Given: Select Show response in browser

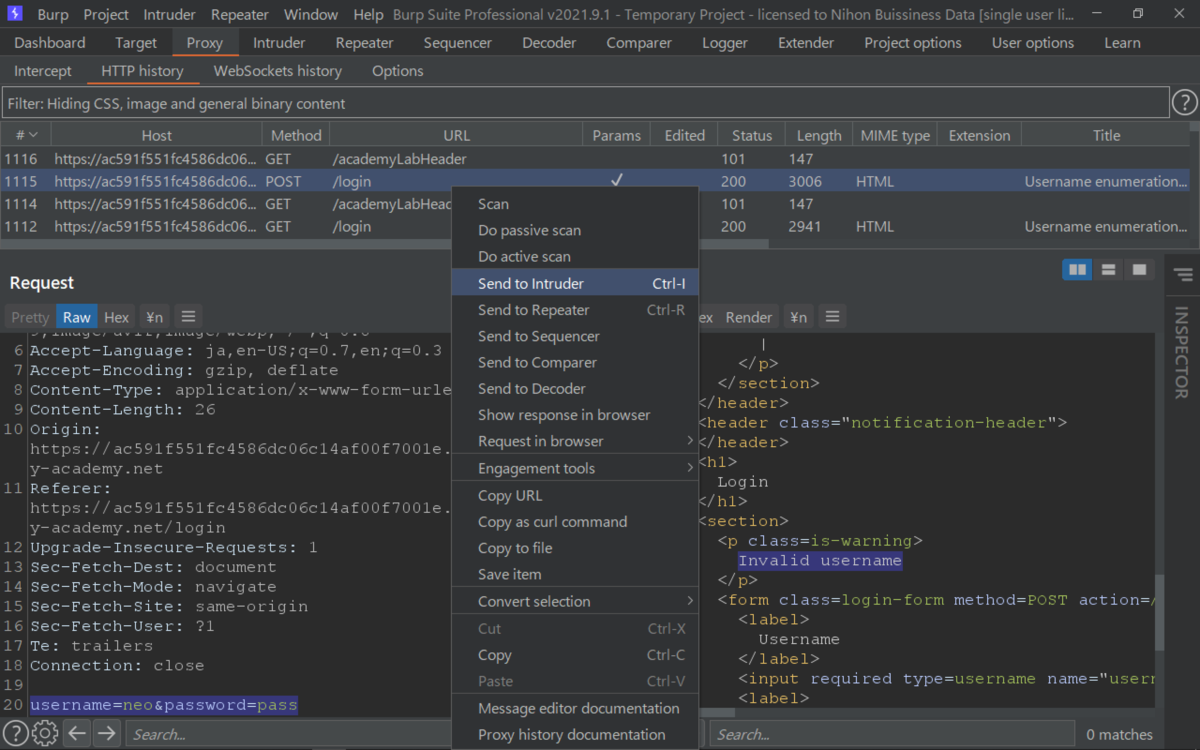Looking at the screenshot, I should pyautogui.click(x=575, y=415).
